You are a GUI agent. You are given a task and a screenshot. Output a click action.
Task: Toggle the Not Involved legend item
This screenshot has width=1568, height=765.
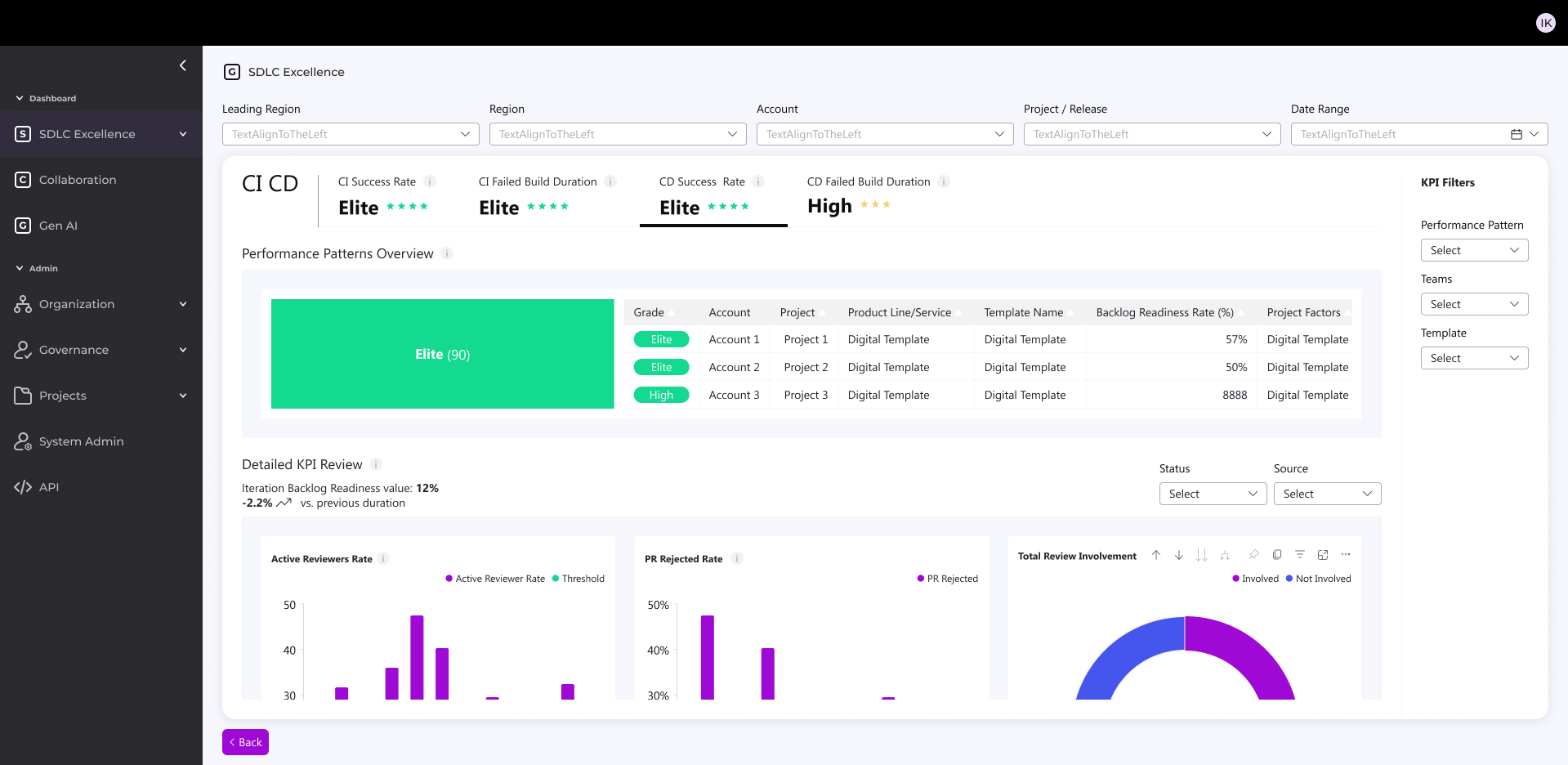point(1318,579)
